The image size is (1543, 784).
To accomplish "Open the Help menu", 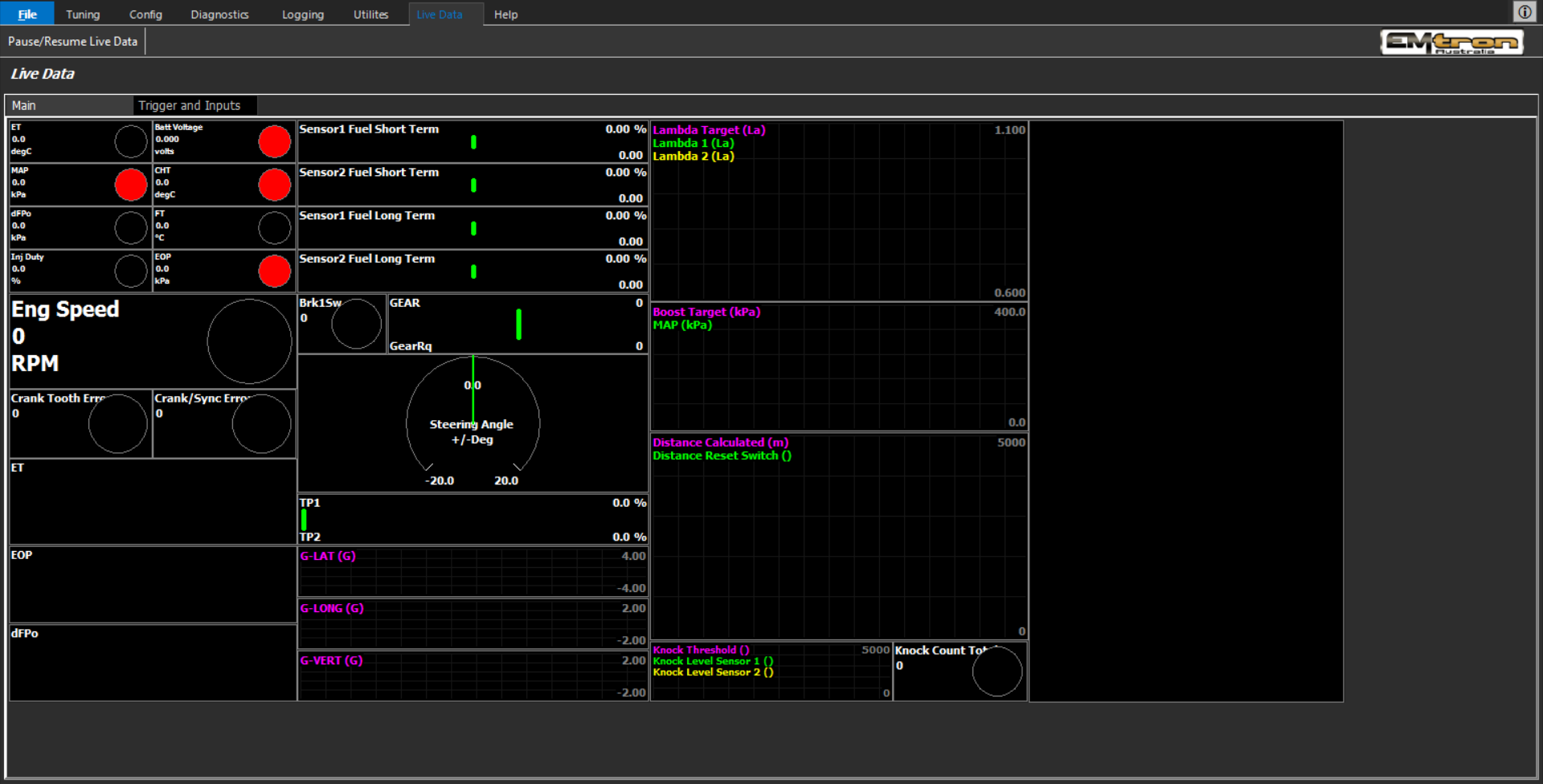I will click(x=505, y=14).
